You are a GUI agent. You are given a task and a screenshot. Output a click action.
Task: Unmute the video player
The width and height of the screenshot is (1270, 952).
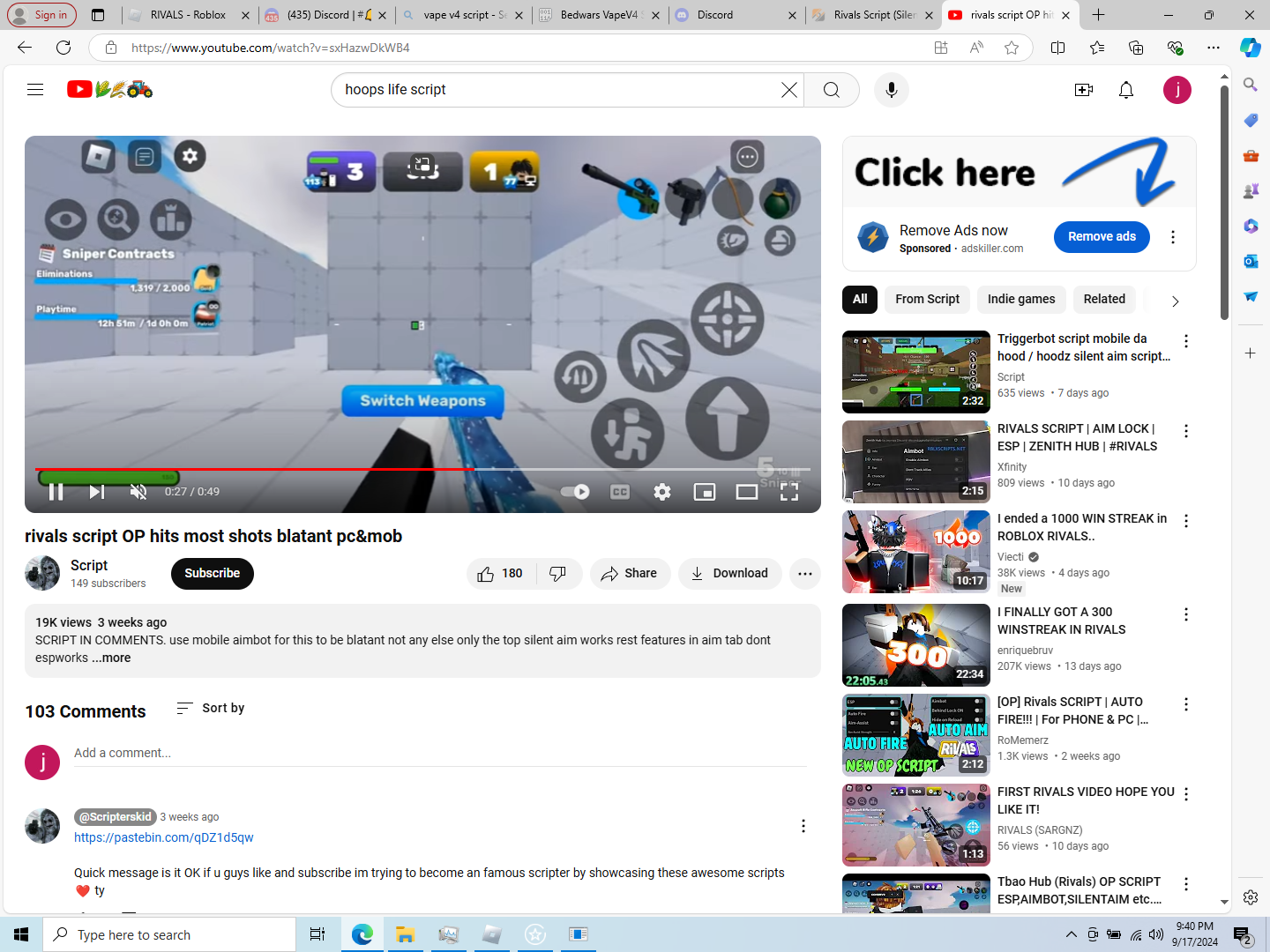click(x=138, y=492)
